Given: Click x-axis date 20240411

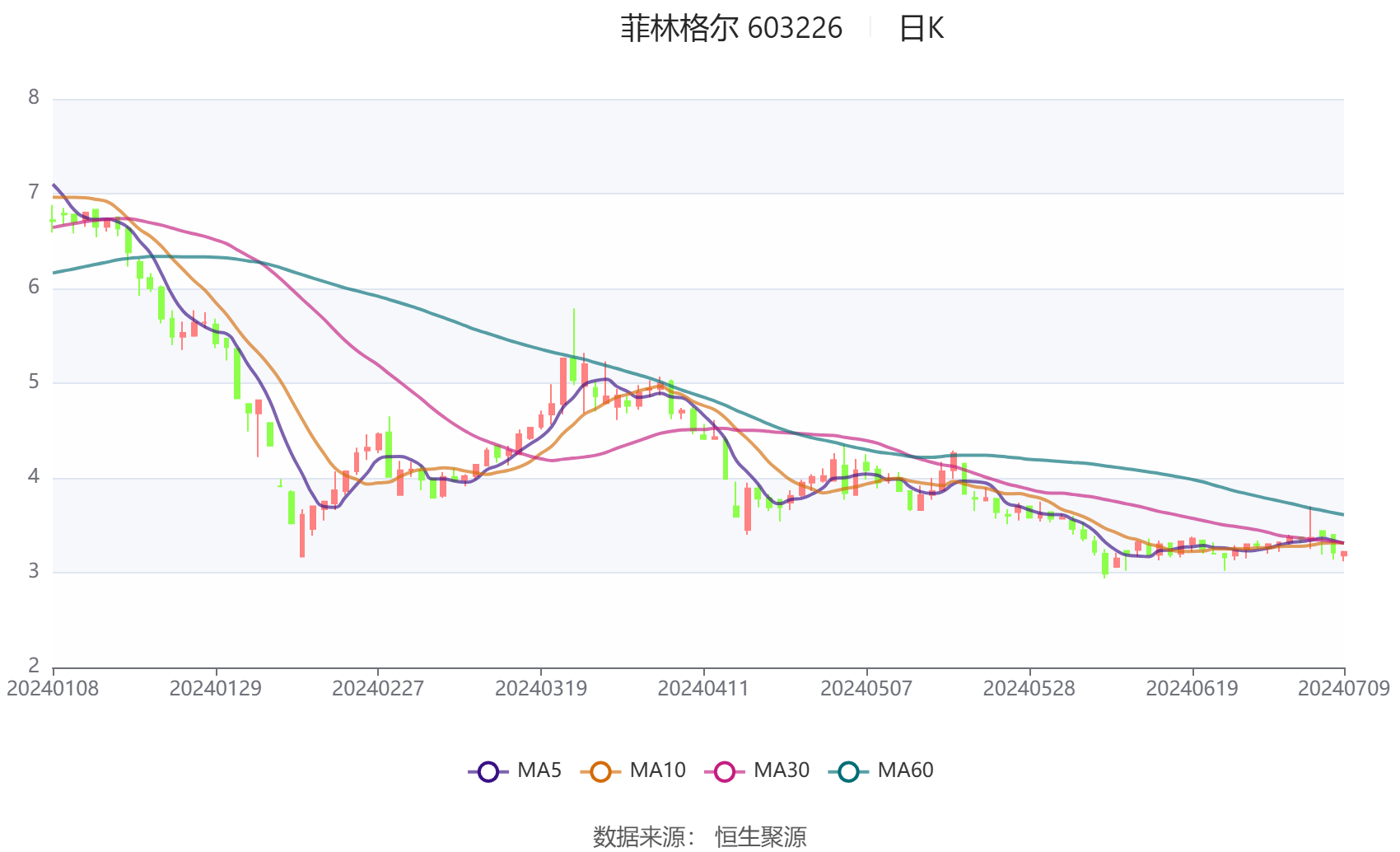Looking at the screenshot, I should [x=703, y=688].
